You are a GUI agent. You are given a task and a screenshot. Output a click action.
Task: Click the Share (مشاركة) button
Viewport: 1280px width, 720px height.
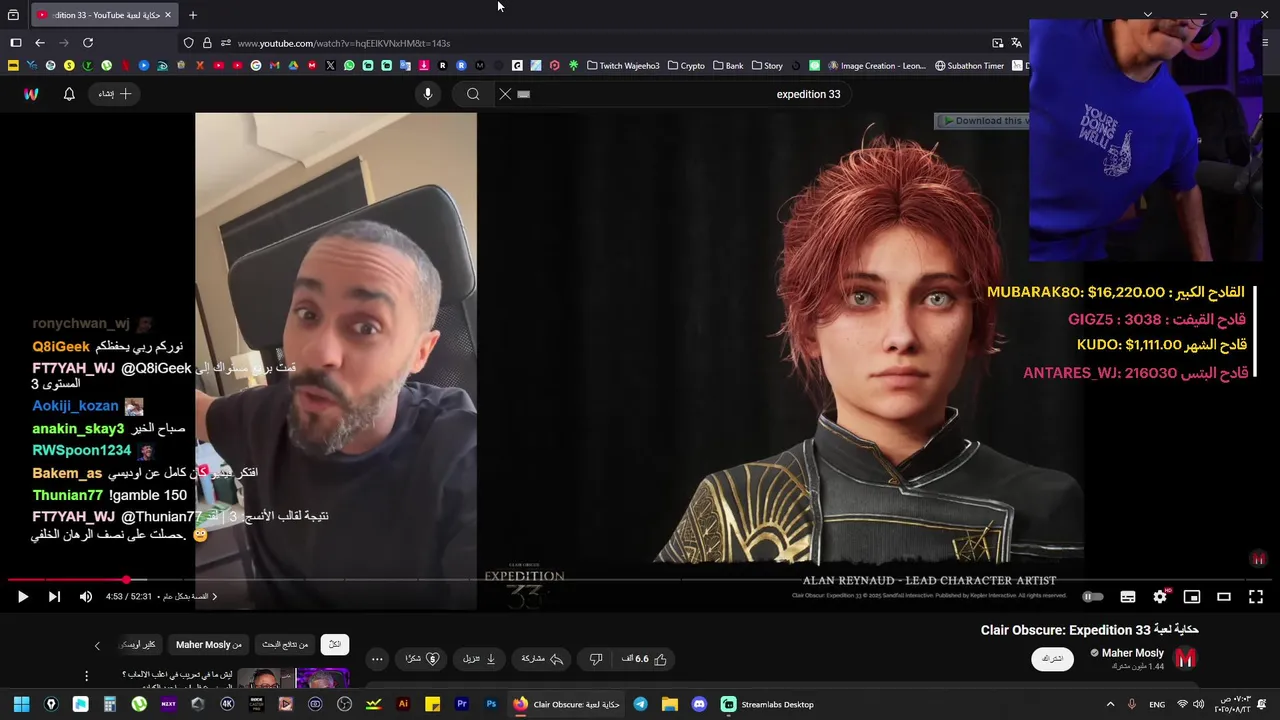[543, 659]
